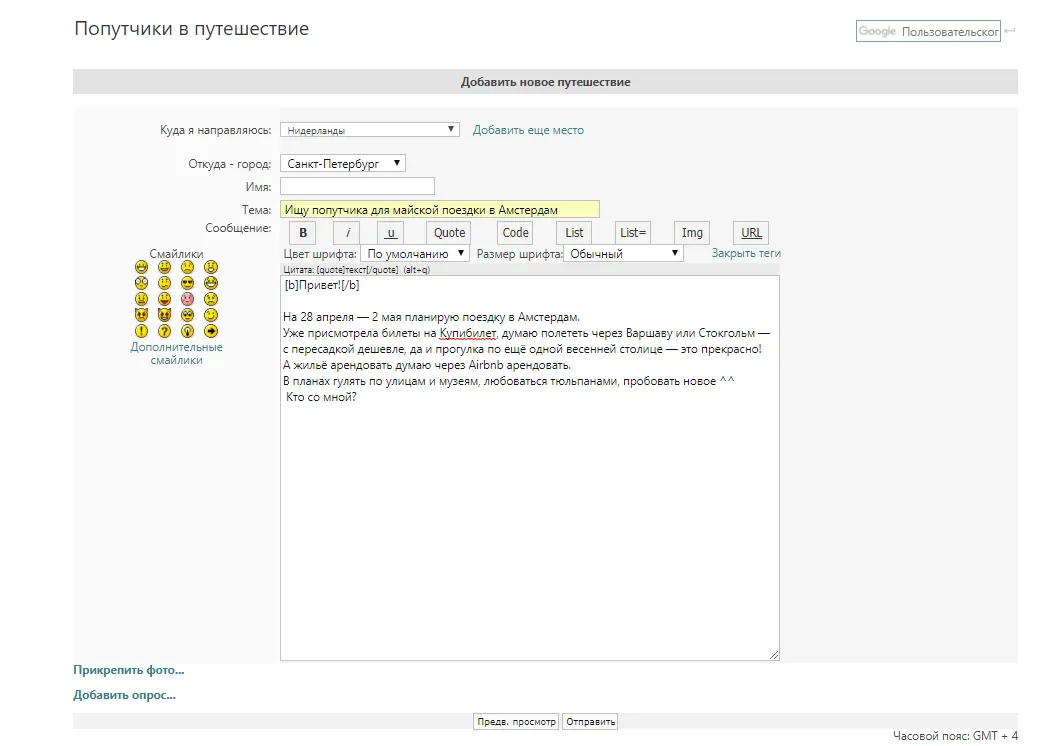Click the Смайлики label
The width and height of the screenshot is (1056, 746).
[176, 254]
